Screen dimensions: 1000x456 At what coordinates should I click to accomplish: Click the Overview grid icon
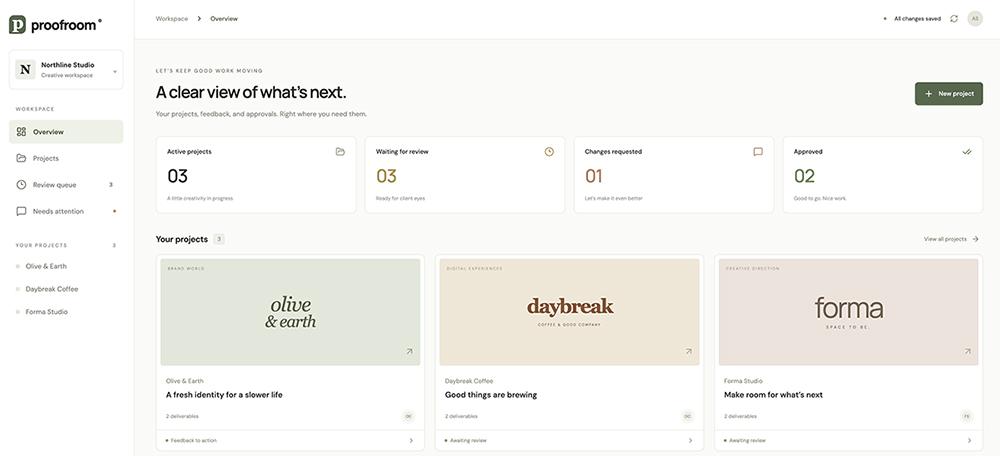pos(21,132)
